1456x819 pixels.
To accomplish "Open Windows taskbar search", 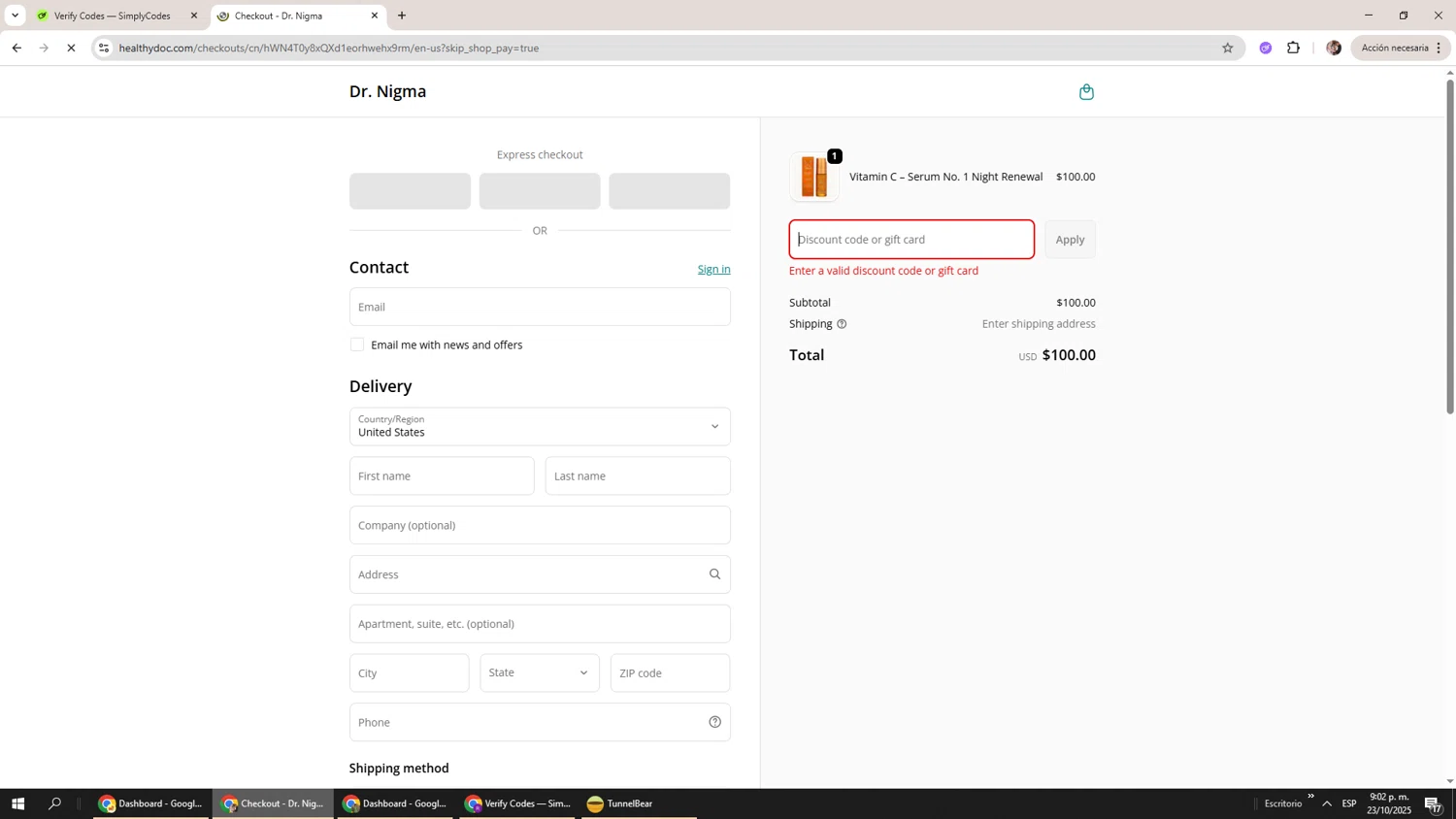I will click(x=54, y=803).
